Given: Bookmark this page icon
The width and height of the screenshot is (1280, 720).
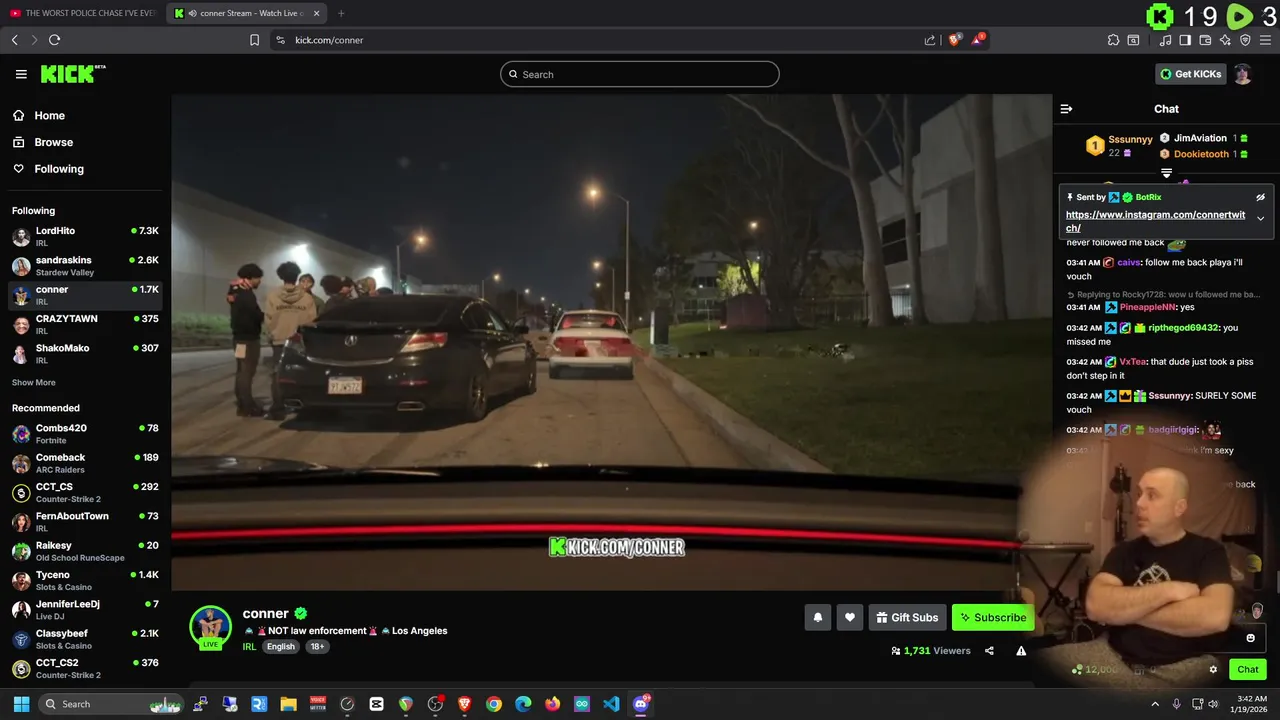Looking at the screenshot, I should (254, 40).
